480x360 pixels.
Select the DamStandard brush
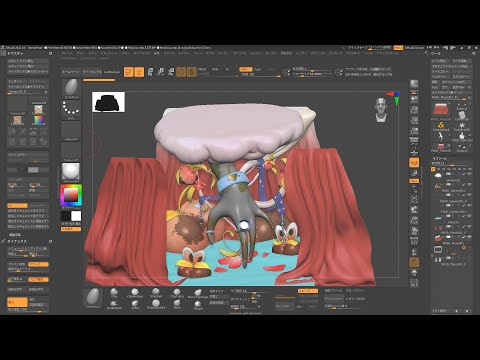point(156,304)
